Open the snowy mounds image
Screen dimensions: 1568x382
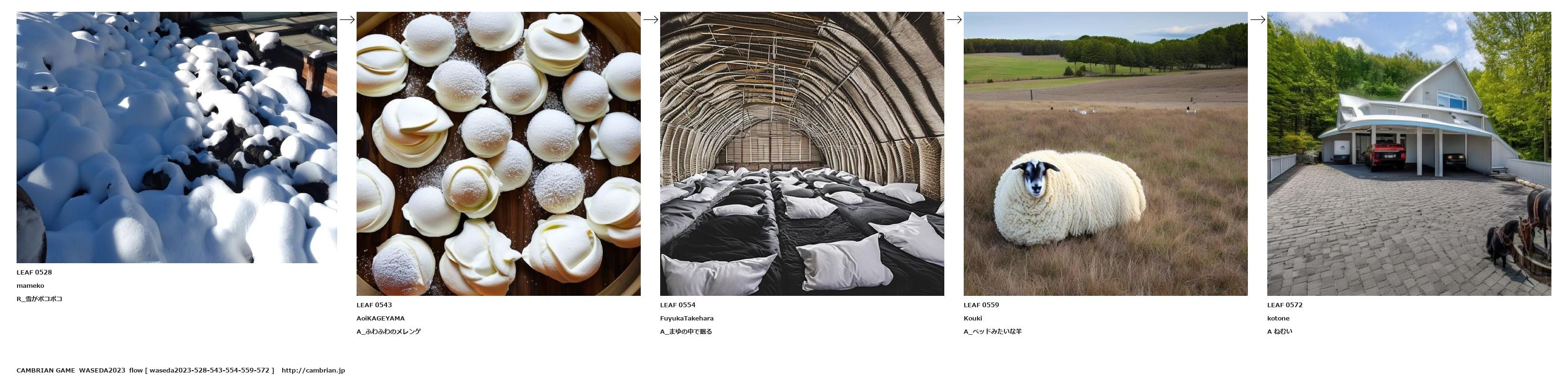pyautogui.click(x=177, y=137)
